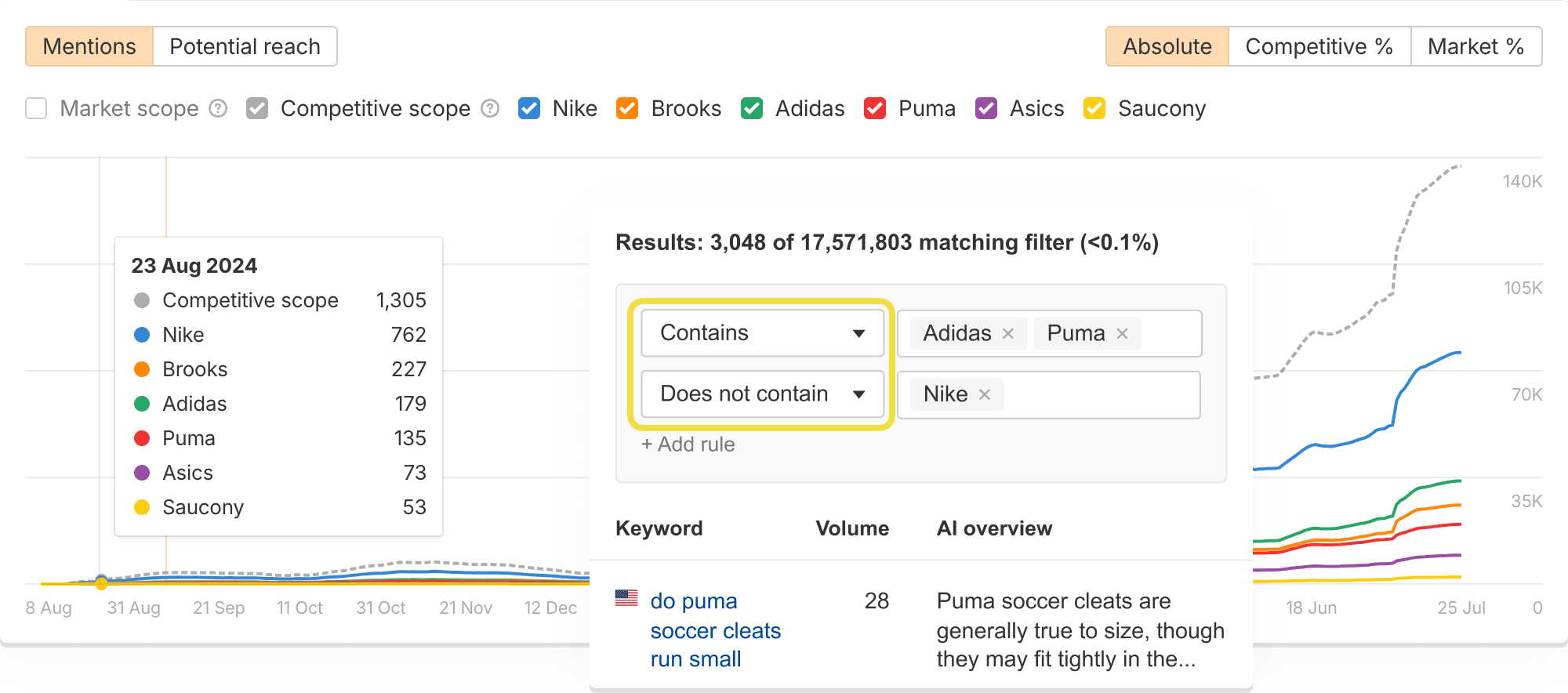The image size is (1568, 693).
Task: Switch to Market % view
Action: (x=1475, y=46)
